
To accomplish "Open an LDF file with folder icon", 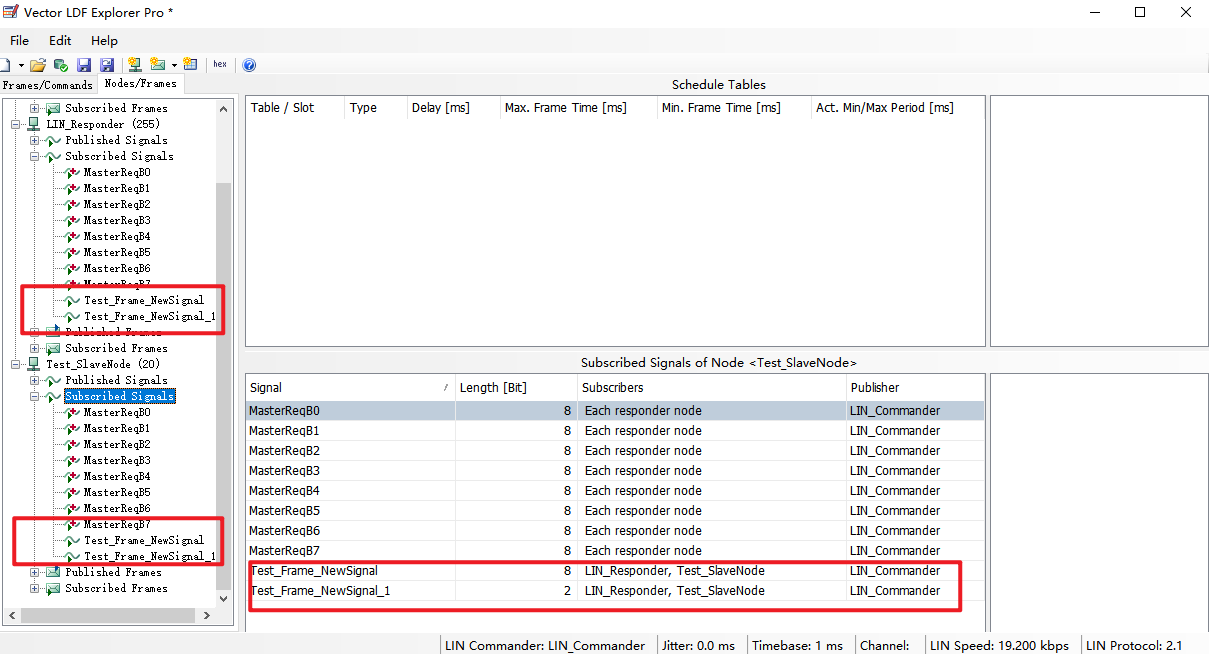I will (x=37, y=65).
